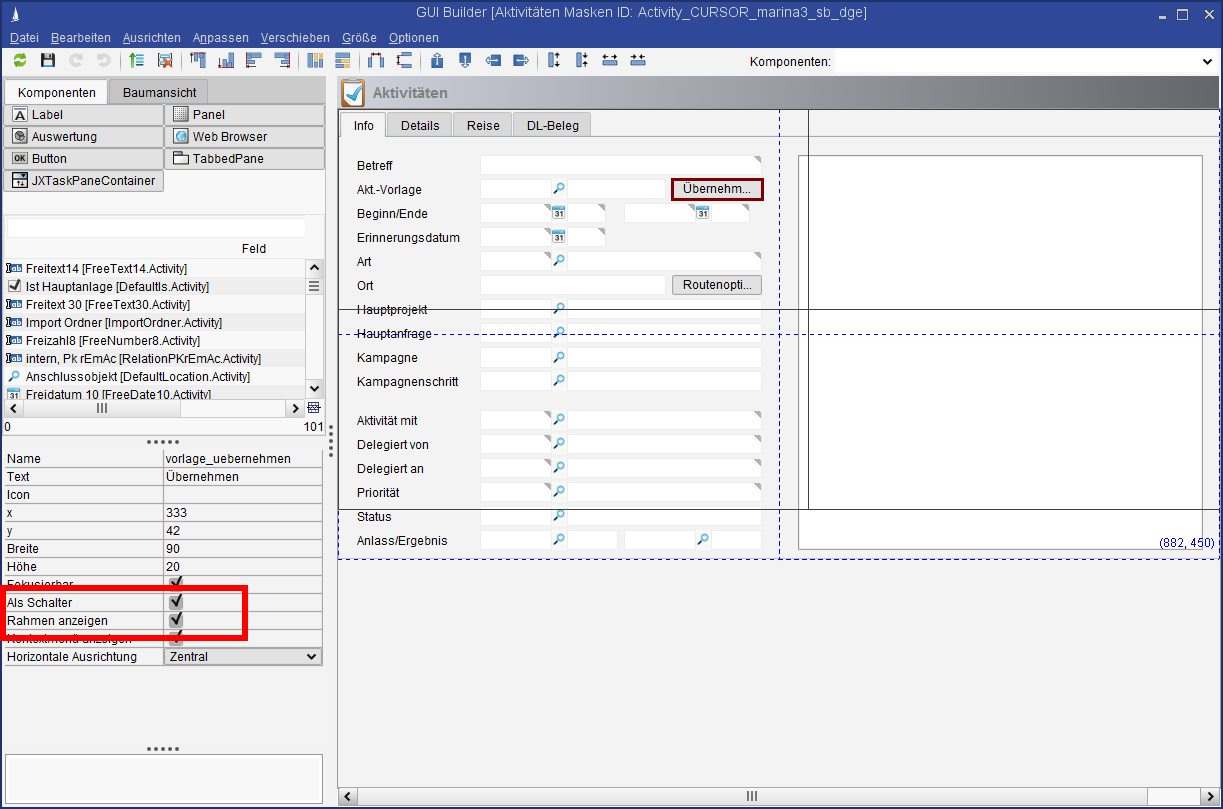Save the mask with floppy disk icon
The image size is (1223, 809).
(47, 61)
